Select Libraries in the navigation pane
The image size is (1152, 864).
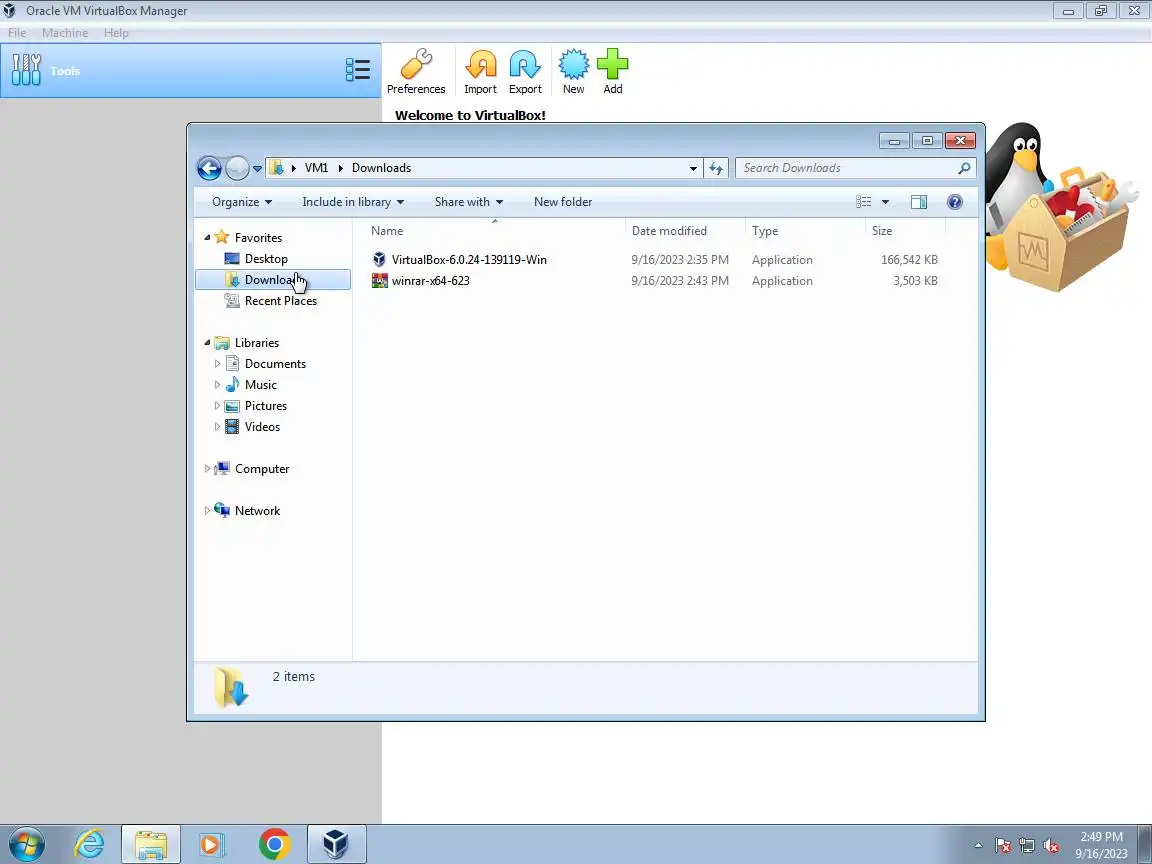point(256,343)
